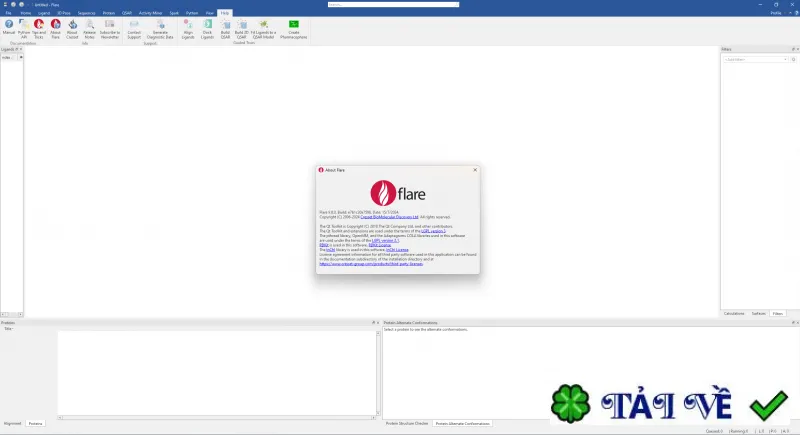
Task: Open the Cresset BioMolecular Discovery Ltd link
Action: [x=389, y=217]
